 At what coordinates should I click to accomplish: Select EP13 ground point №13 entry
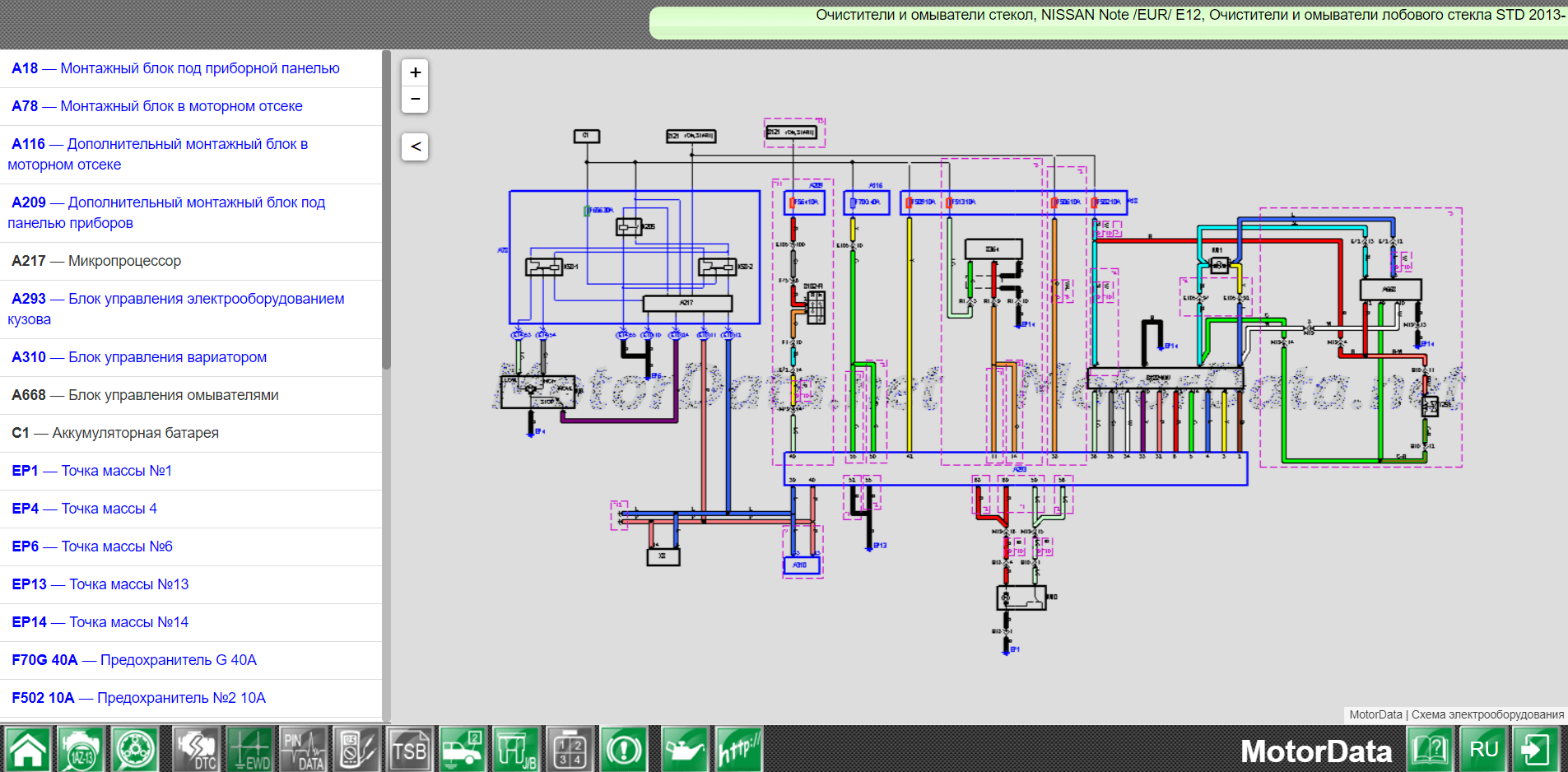(100, 584)
